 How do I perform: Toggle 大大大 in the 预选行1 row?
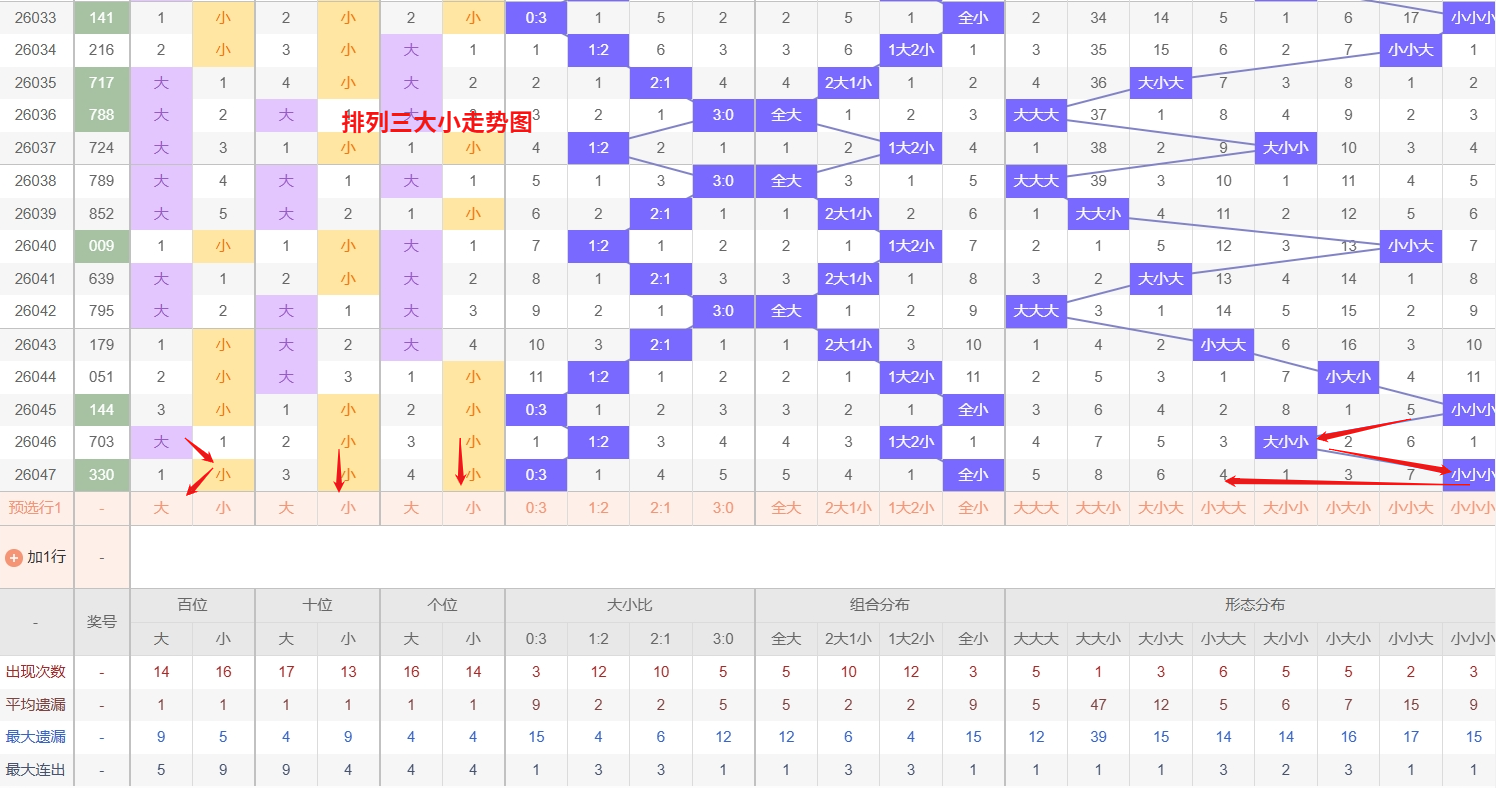[1036, 508]
